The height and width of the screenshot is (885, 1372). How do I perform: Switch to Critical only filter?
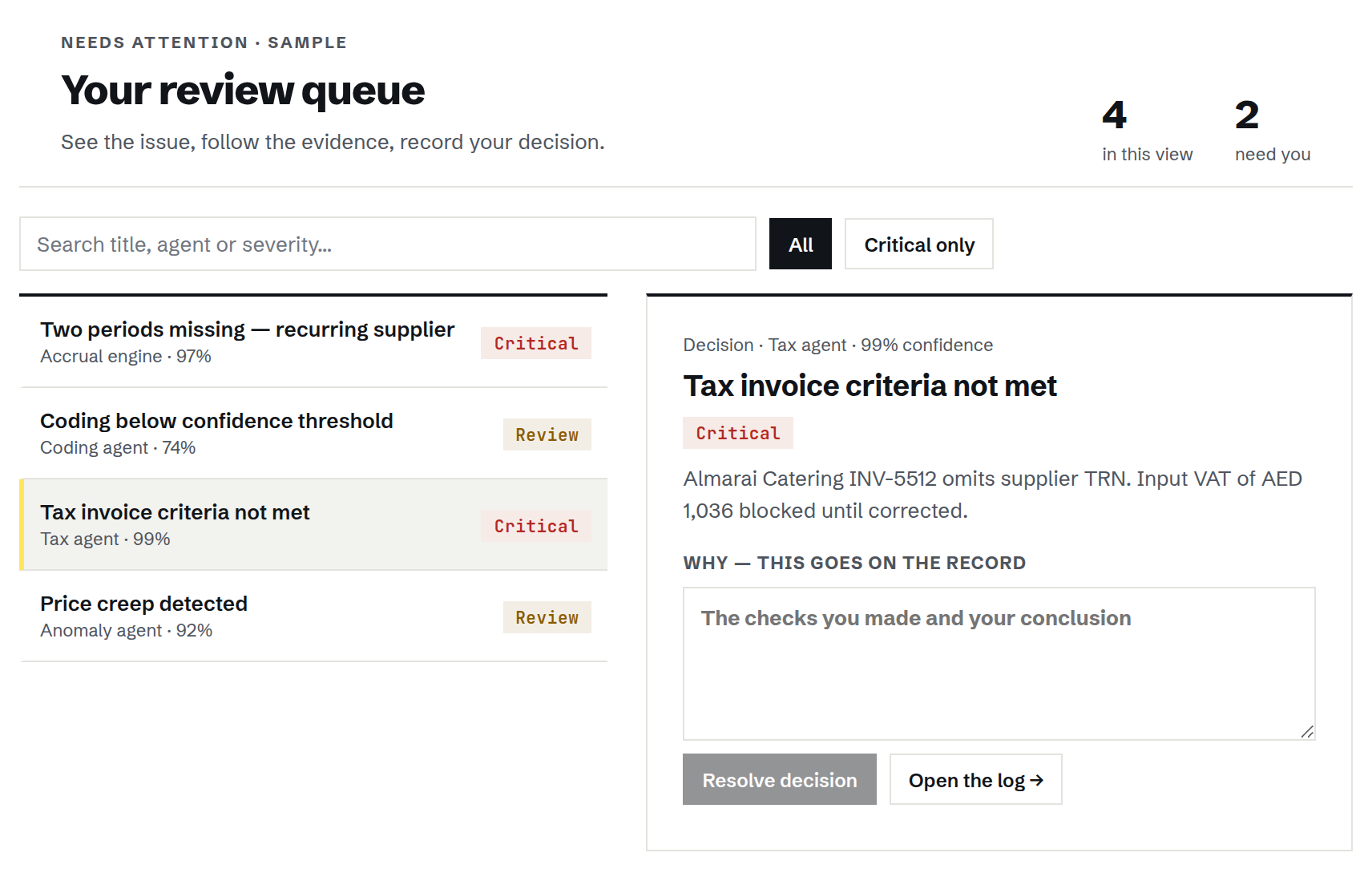pos(919,244)
